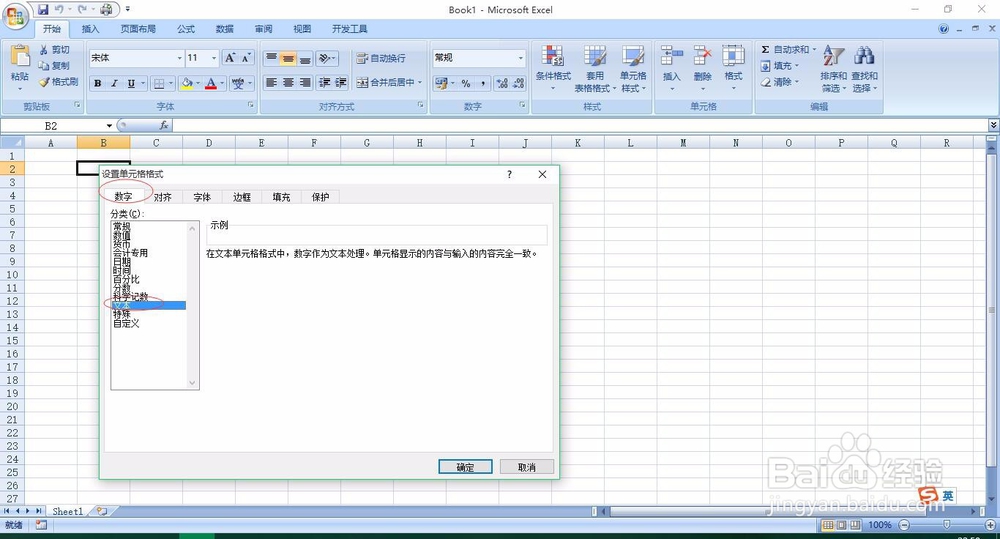Toggle underline formatting
The height and width of the screenshot is (539, 1000).
131,83
